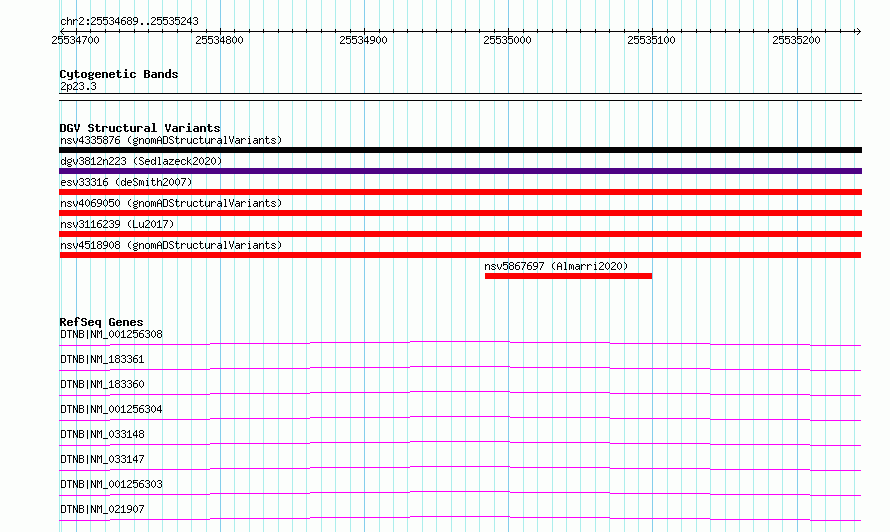Click the chr2:25534689..25535243 region label
This screenshot has height=532, width=890.
[x=129, y=21]
